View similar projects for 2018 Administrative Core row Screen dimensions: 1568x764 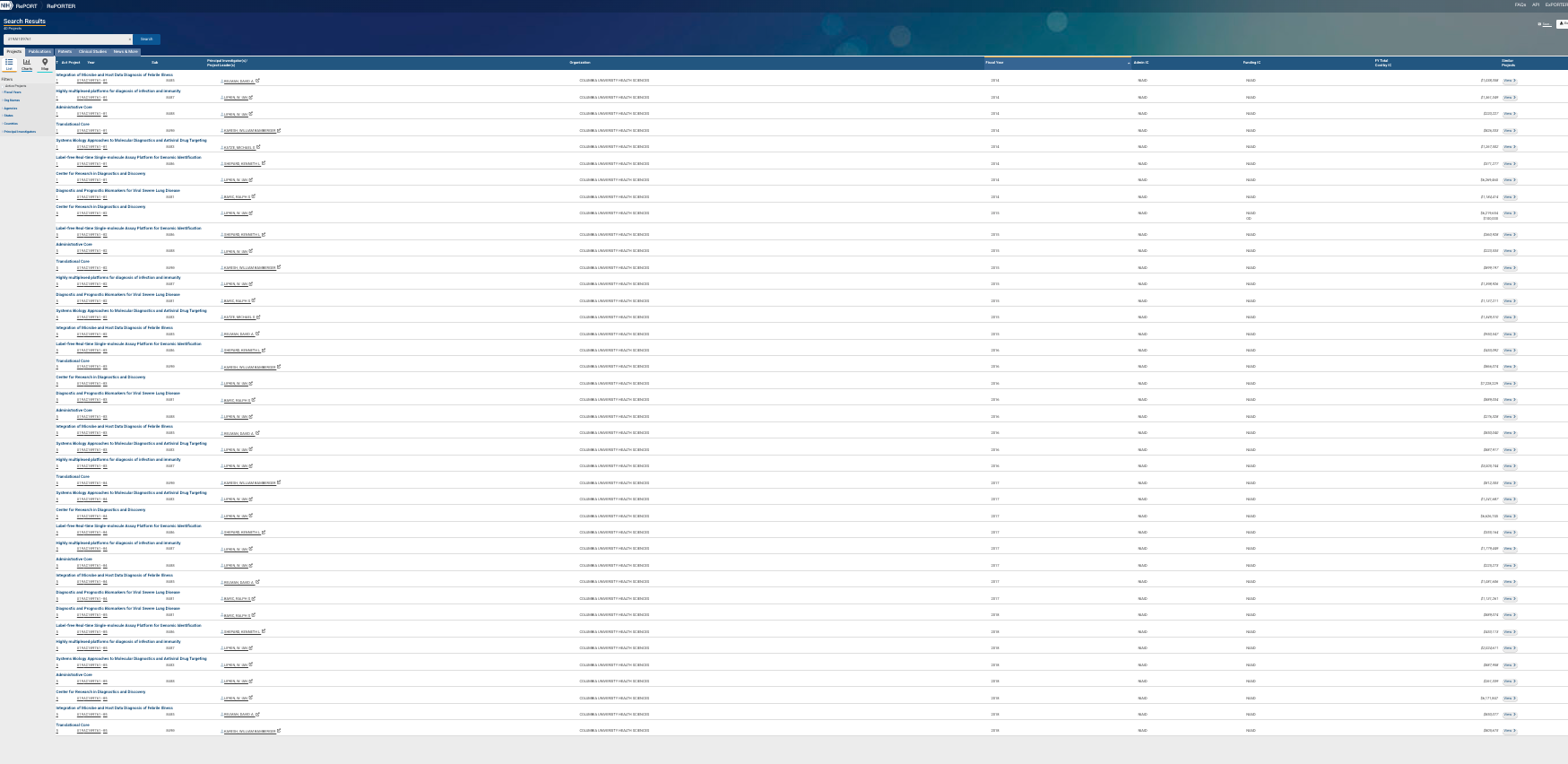(1510, 682)
